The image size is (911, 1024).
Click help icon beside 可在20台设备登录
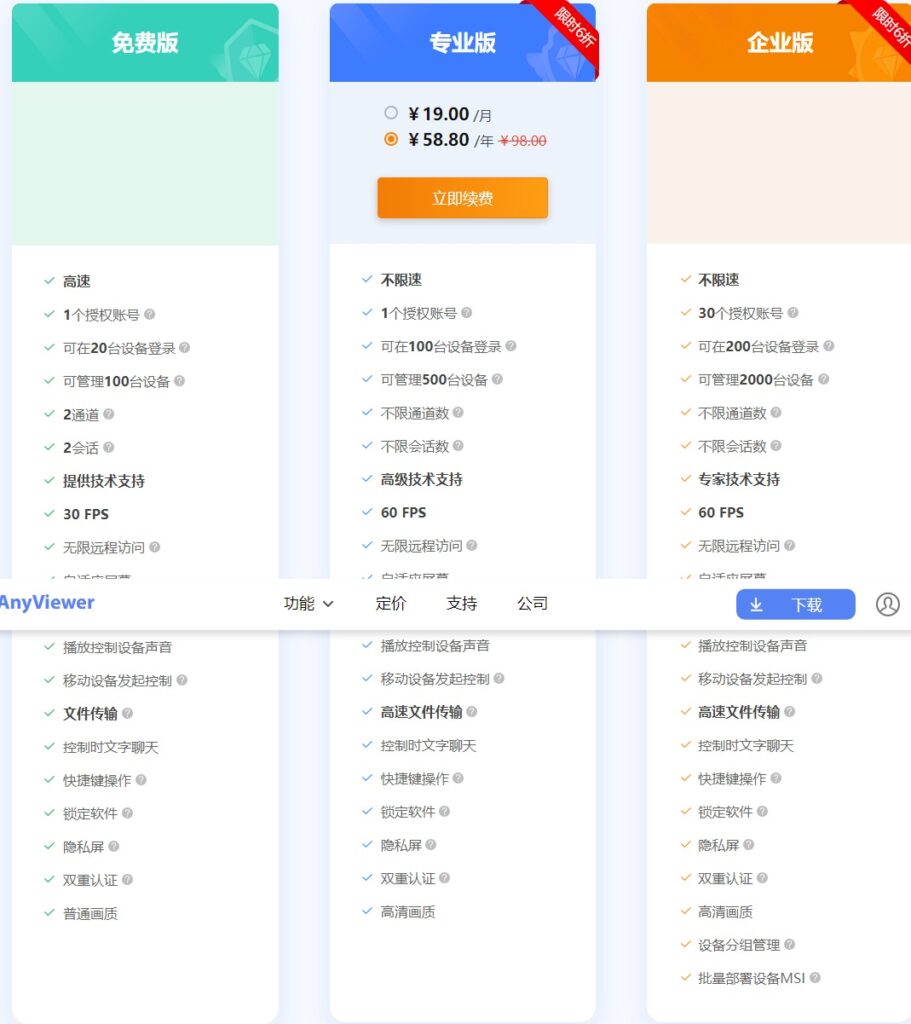(x=185, y=347)
